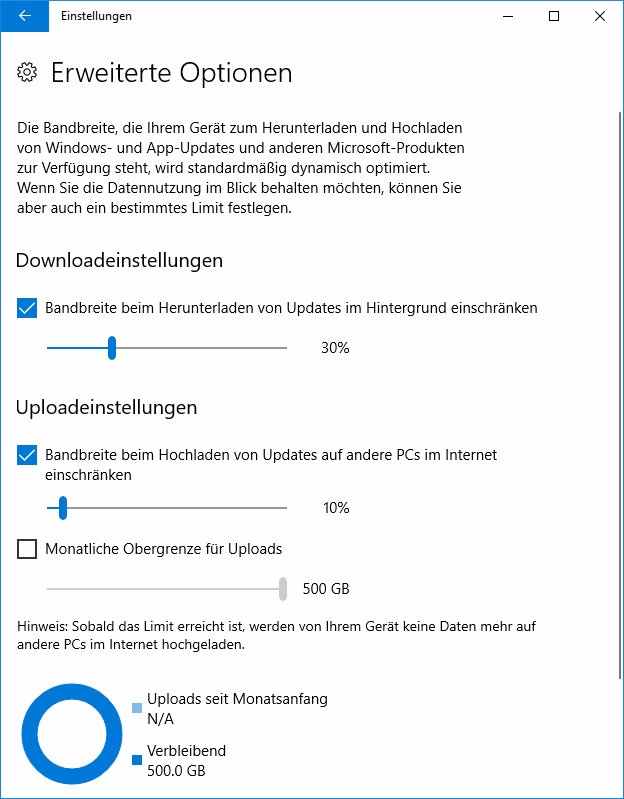Minimize the Einstellungen window

pos(508,16)
